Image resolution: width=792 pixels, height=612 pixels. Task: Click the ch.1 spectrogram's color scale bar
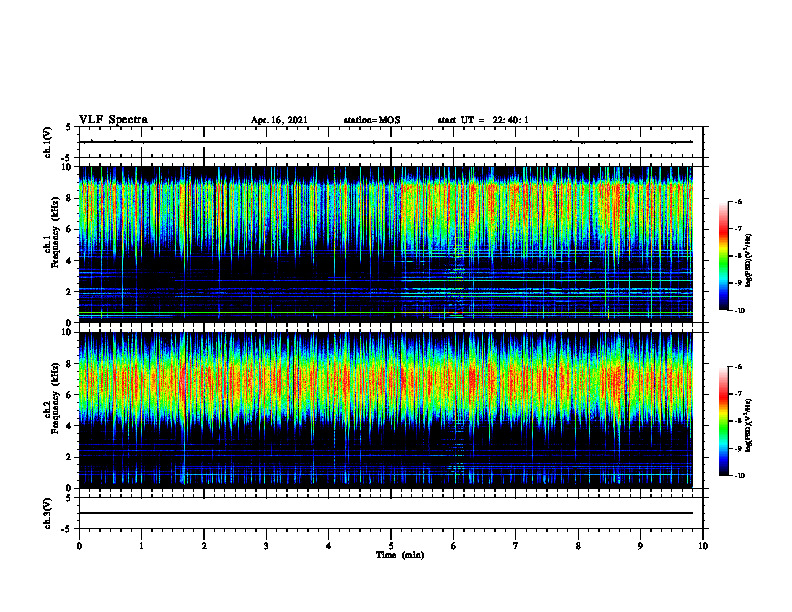[723, 256]
